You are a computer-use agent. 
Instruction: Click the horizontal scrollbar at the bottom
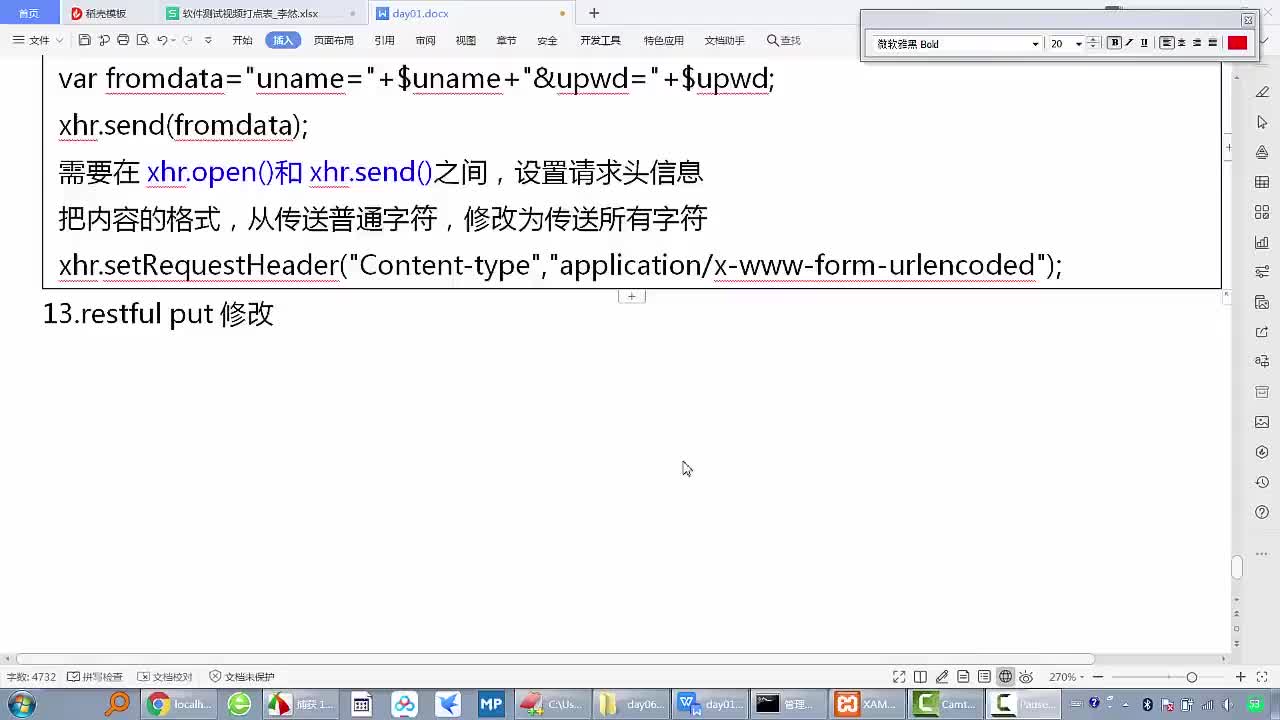click(555, 659)
